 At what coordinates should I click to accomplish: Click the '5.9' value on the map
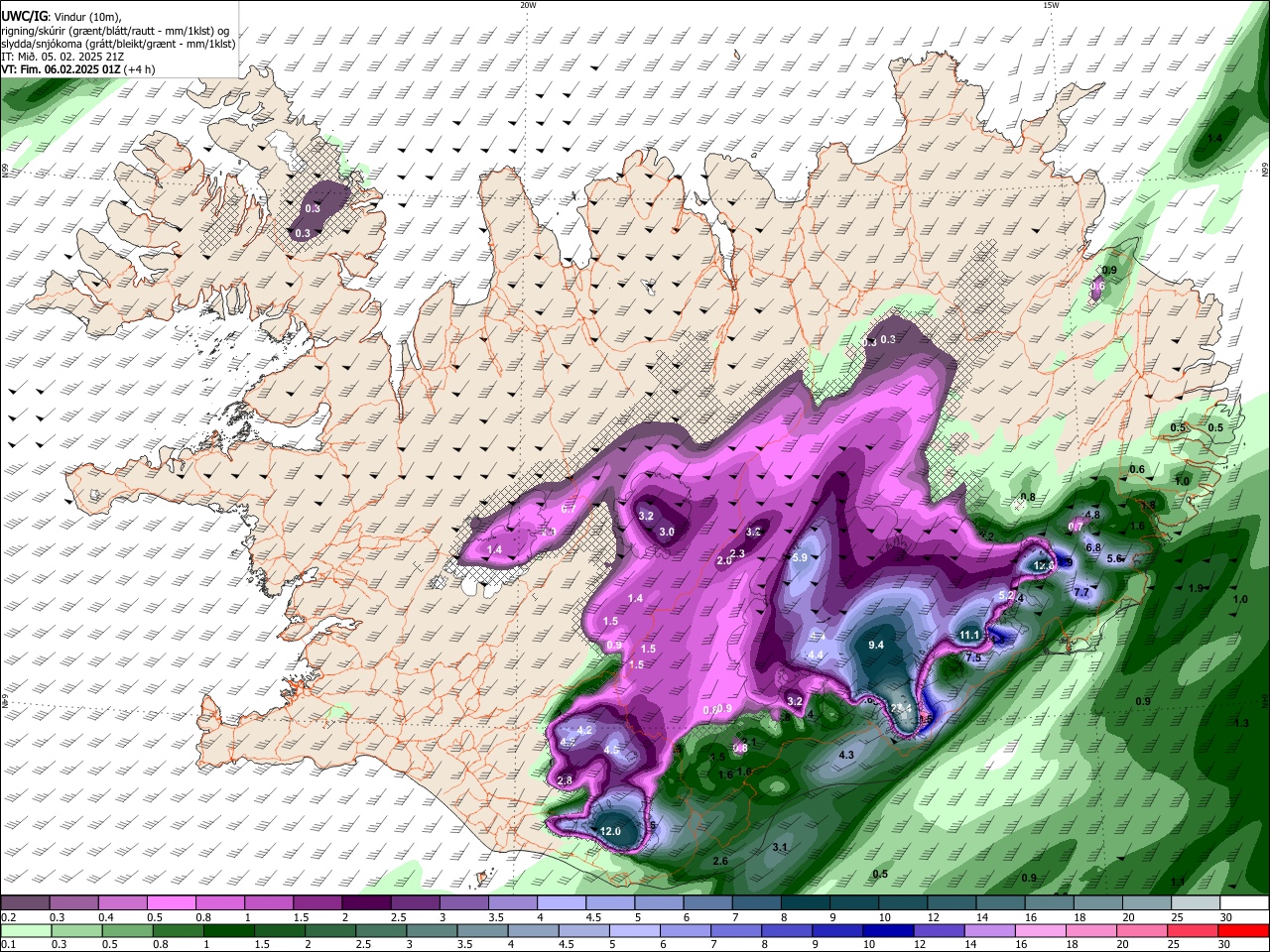800,558
